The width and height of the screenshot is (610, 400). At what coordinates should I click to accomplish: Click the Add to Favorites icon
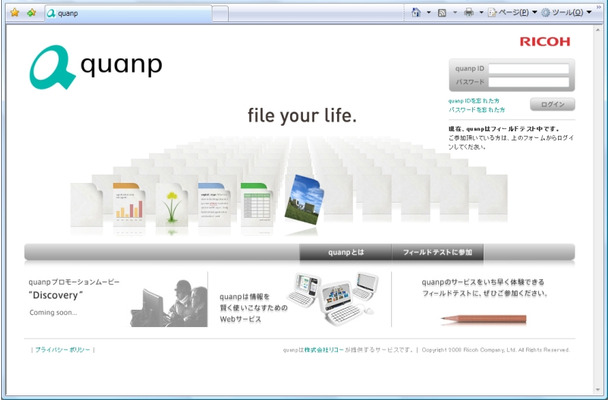click(x=32, y=13)
